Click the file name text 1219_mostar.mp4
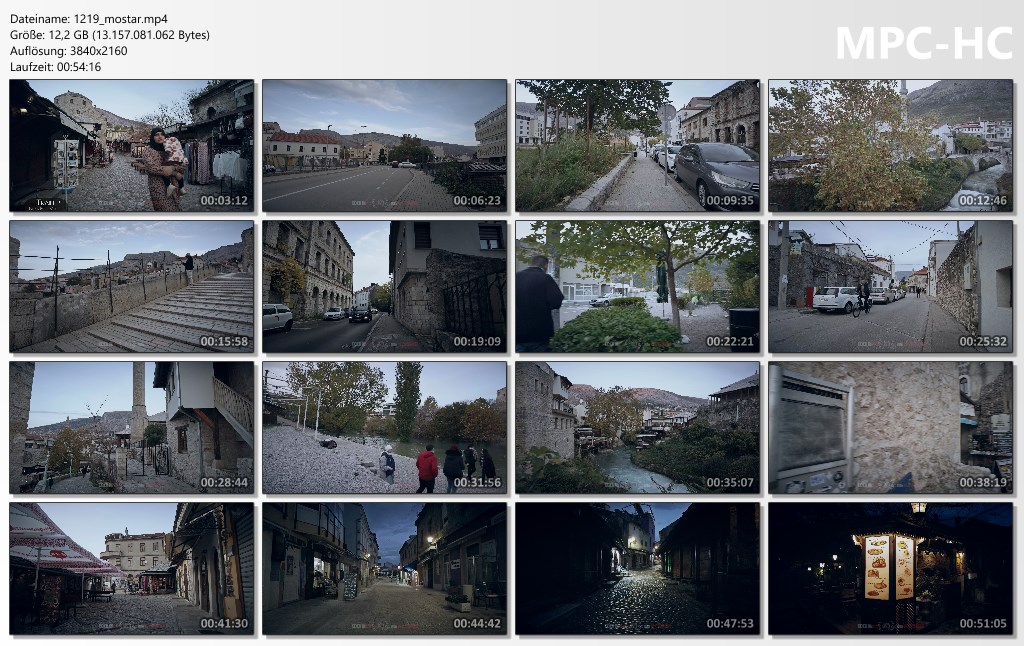The height and width of the screenshot is (646, 1024). click(120, 19)
